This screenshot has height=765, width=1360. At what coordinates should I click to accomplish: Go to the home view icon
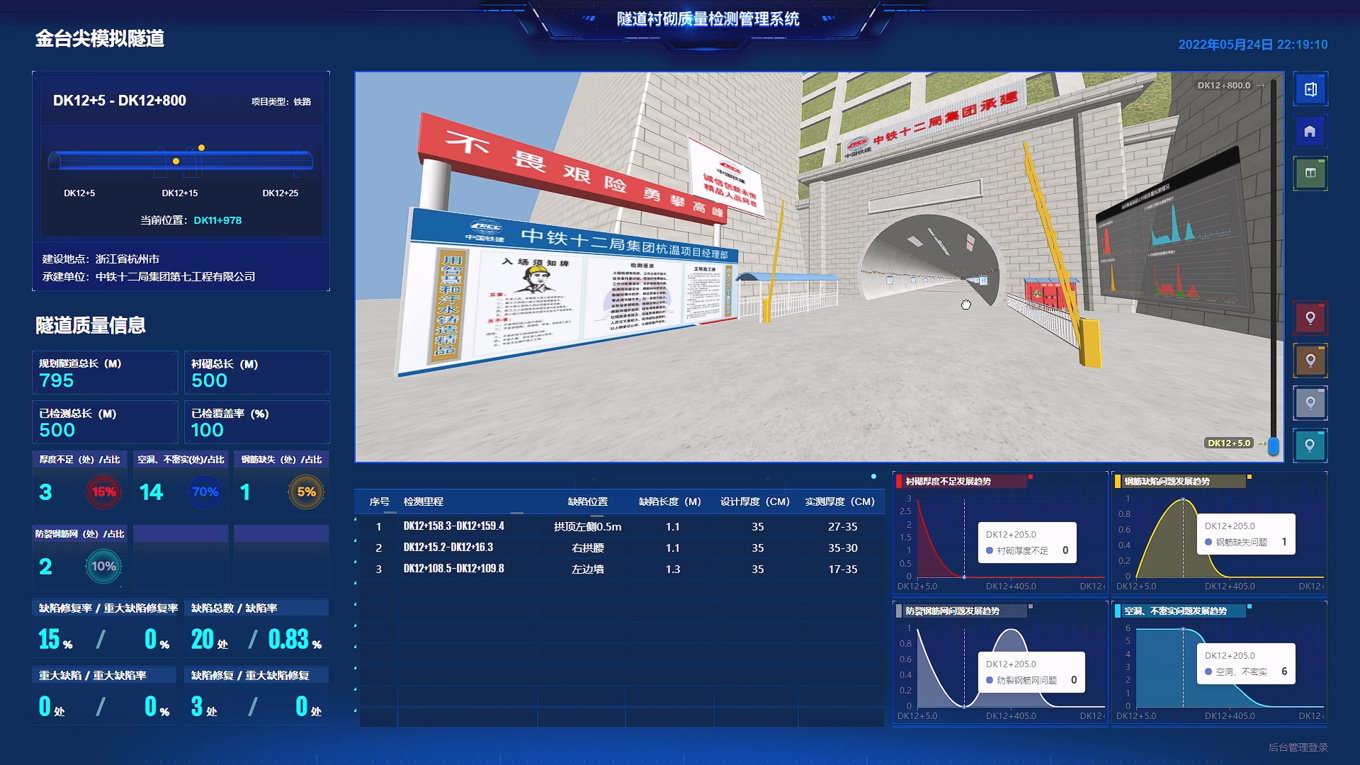pyautogui.click(x=1310, y=131)
